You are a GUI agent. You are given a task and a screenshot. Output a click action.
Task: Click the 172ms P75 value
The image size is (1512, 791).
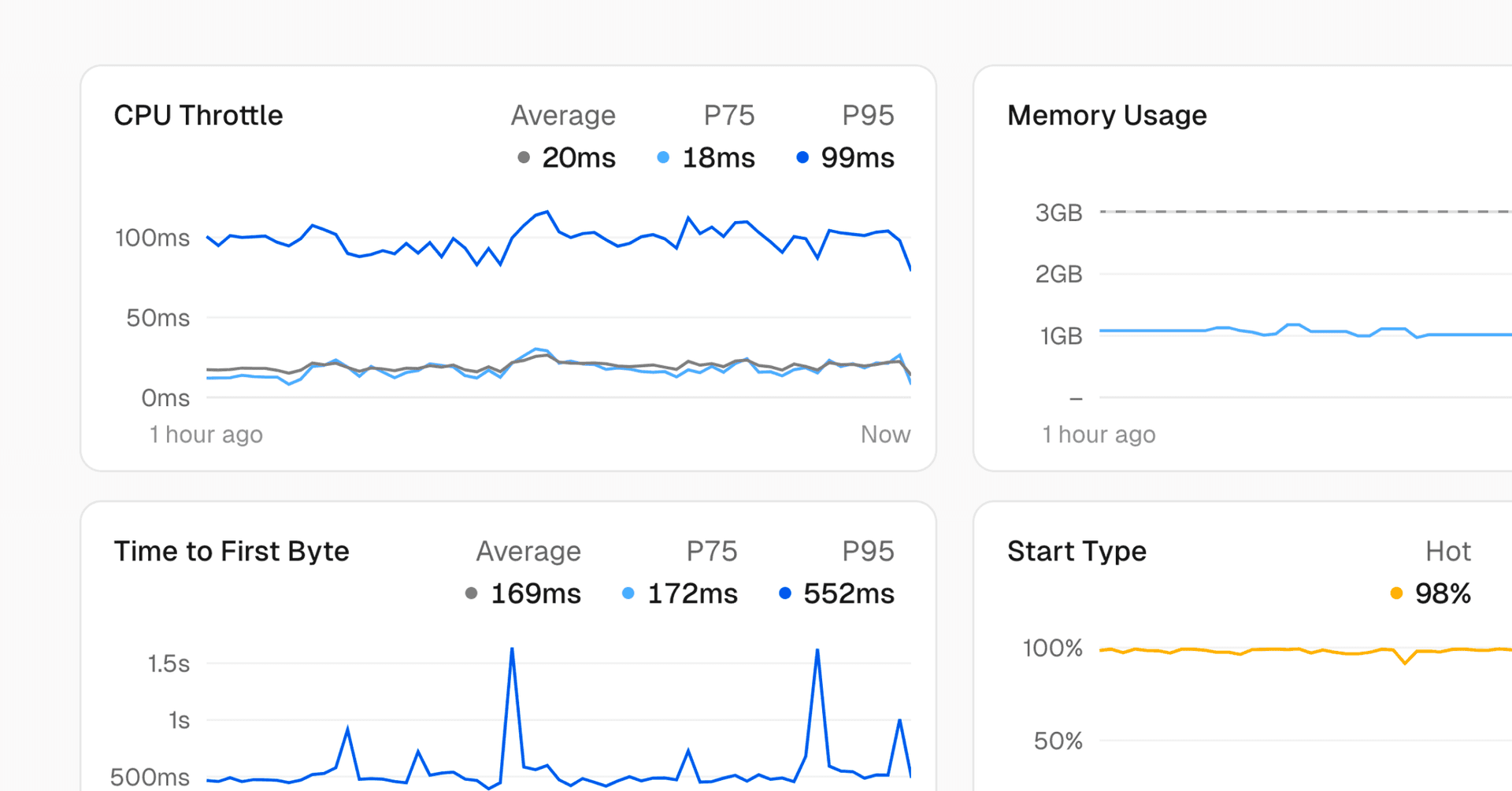point(692,594)
